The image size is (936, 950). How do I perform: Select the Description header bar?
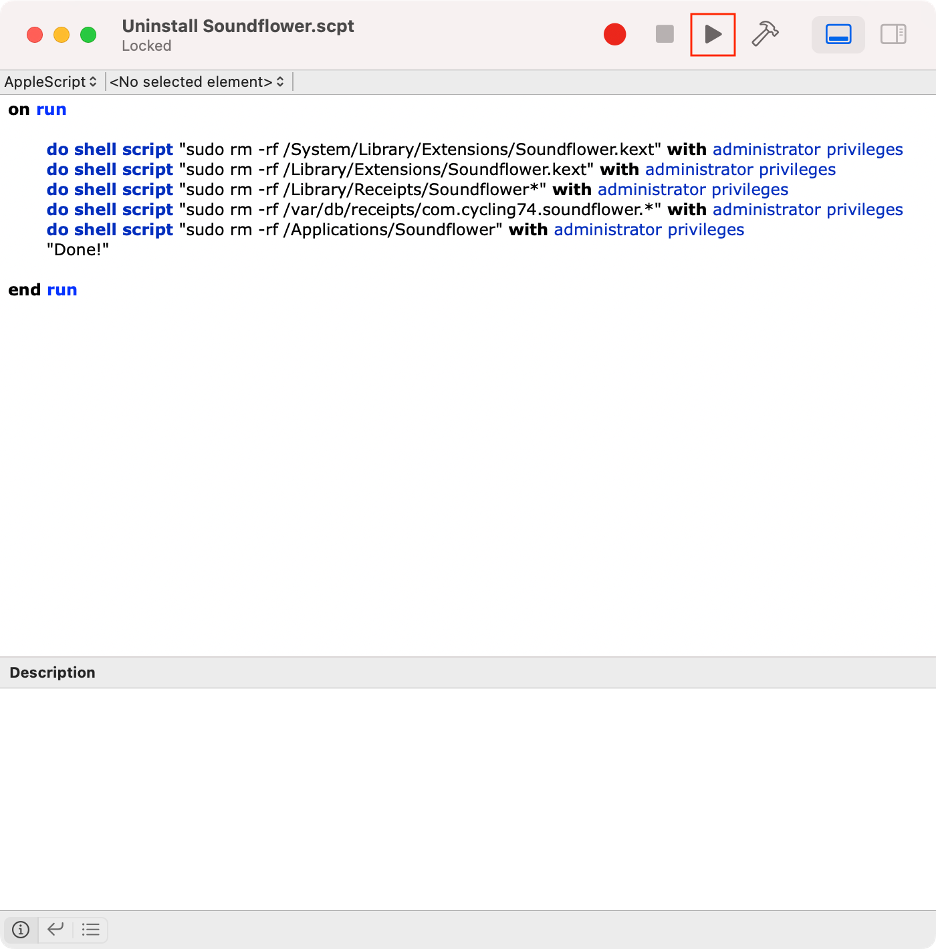click(468, 673)
